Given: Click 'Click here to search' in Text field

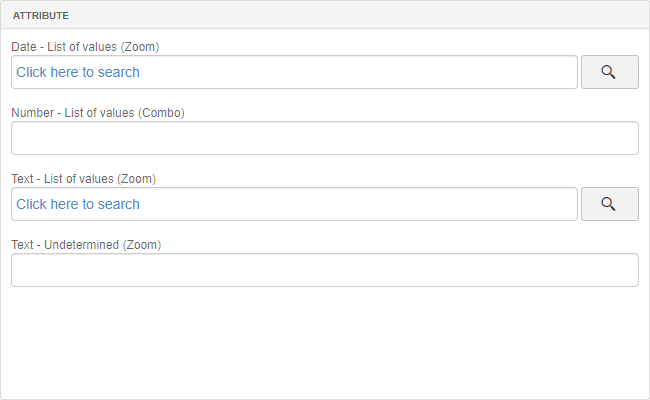Looking at the screenshot, I should (x=78, y=204).
